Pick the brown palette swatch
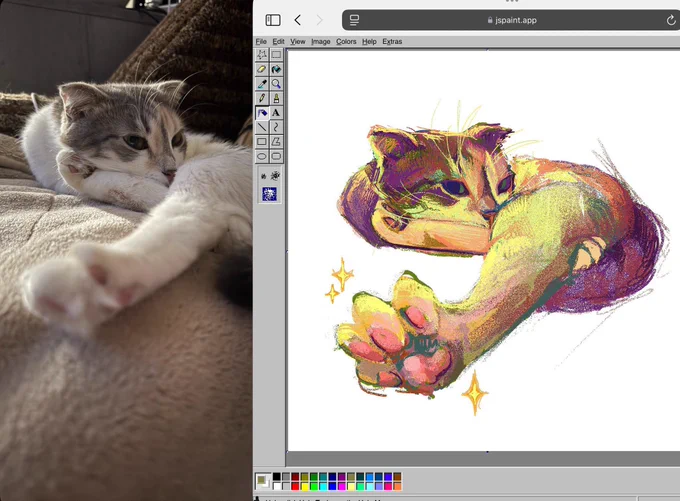Screen dimensions: 680x501 click(397, 477)
